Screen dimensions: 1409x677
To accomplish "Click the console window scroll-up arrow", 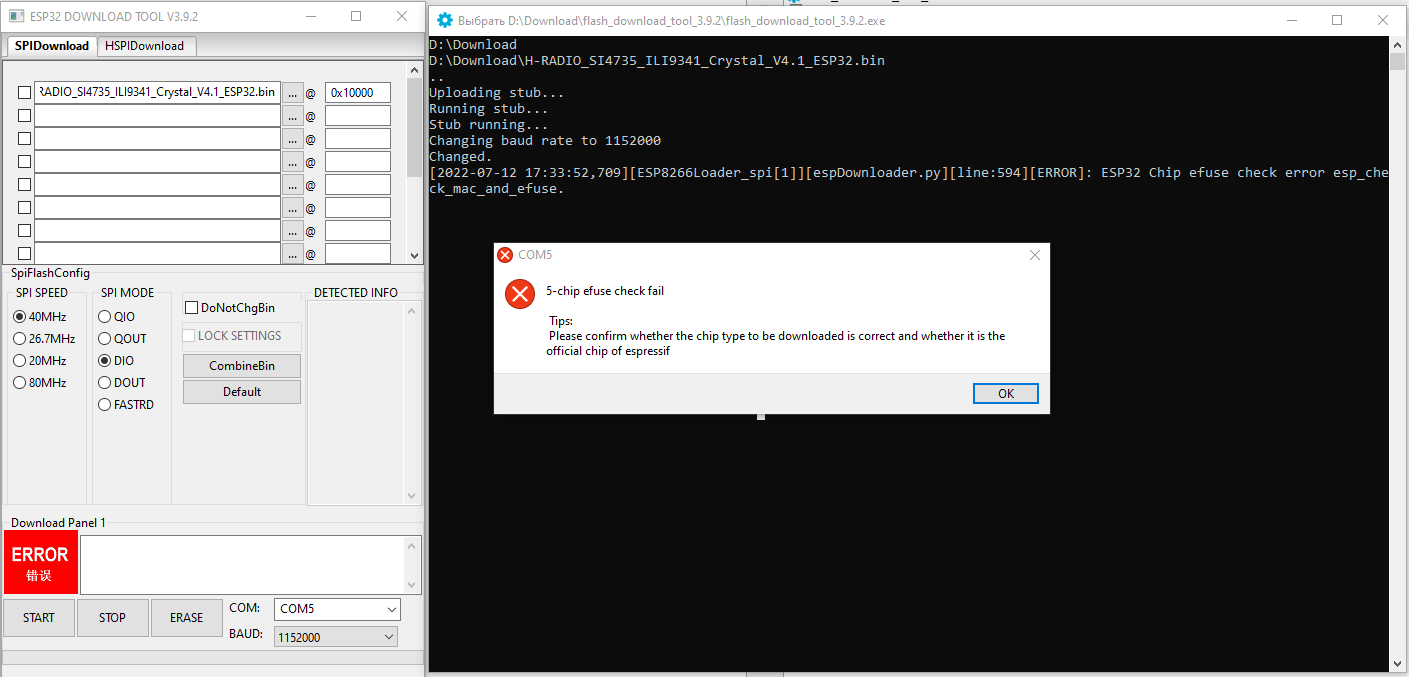I will coord(1398,45).
